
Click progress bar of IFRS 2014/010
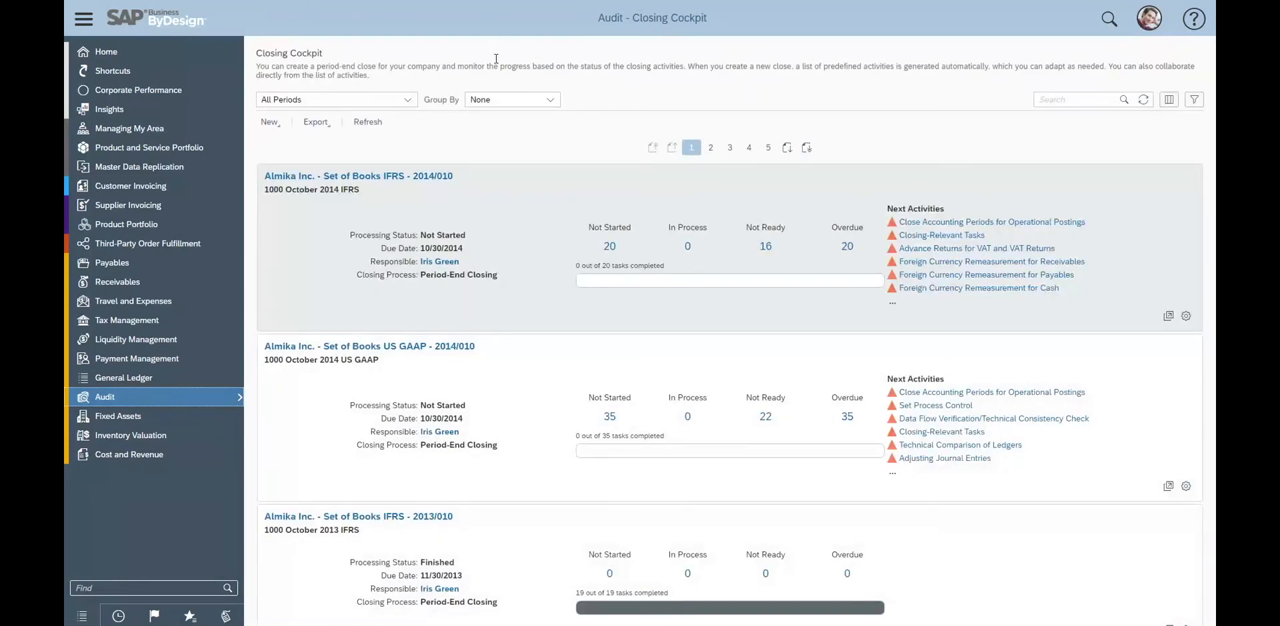point(730,280)
